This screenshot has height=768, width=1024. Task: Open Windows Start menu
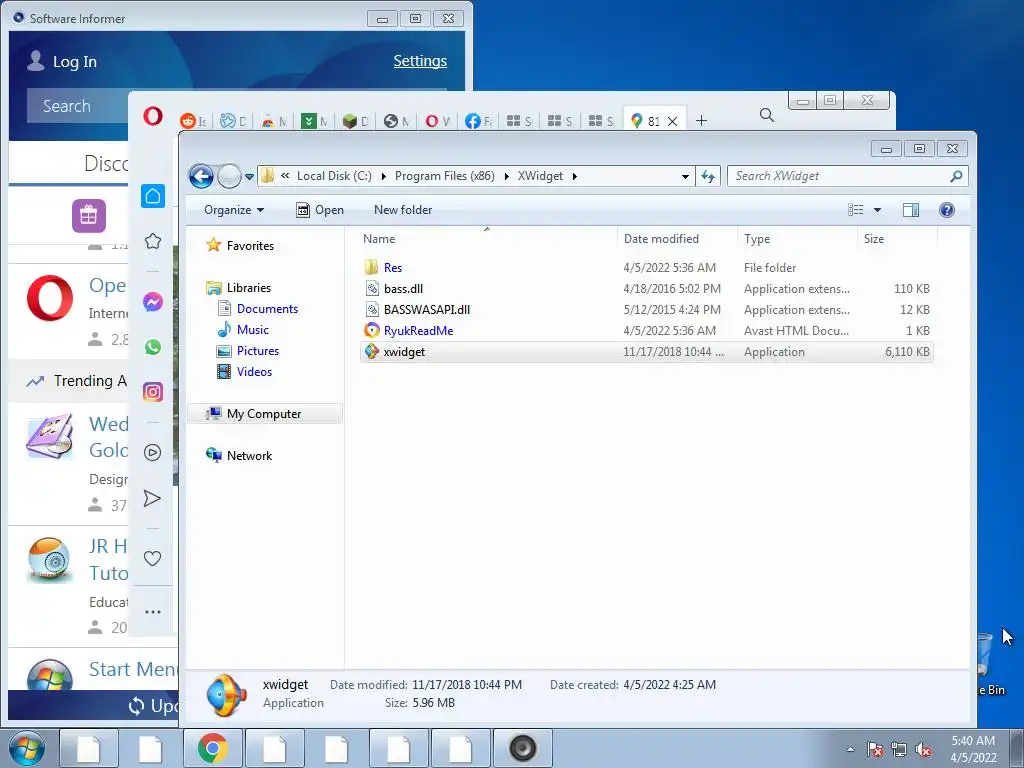point(27,748)
